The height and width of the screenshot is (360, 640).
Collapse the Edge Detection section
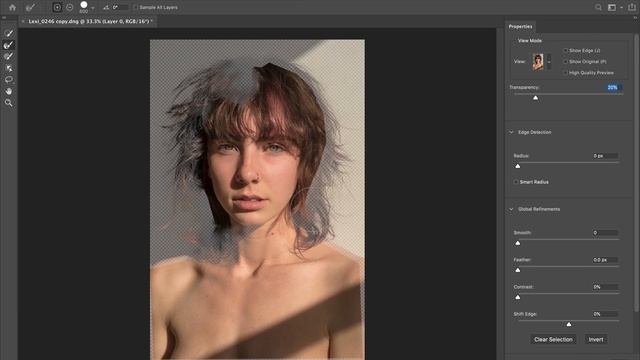[511, 132]
